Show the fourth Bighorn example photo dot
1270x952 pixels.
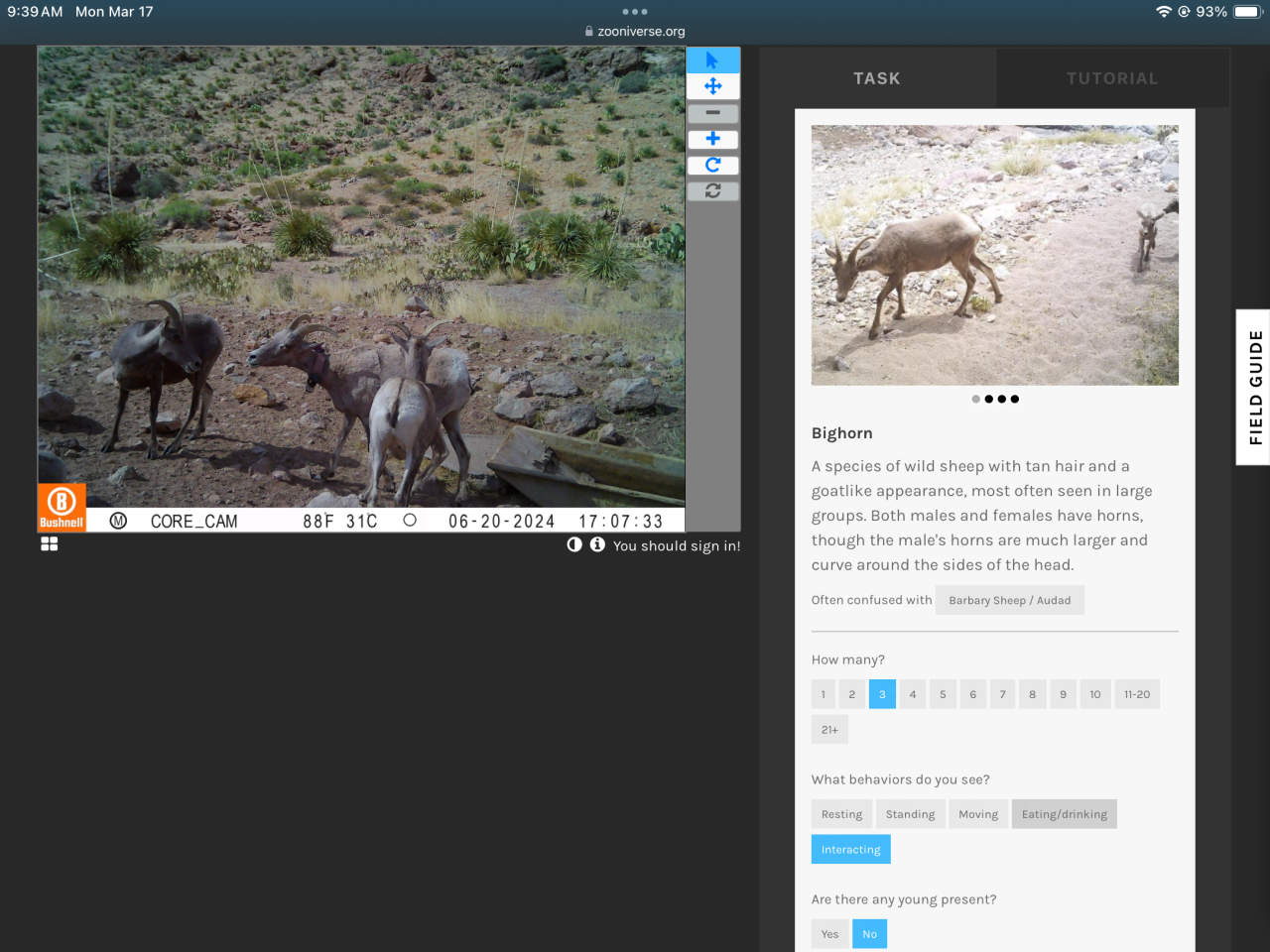[x=1015, y=399]
